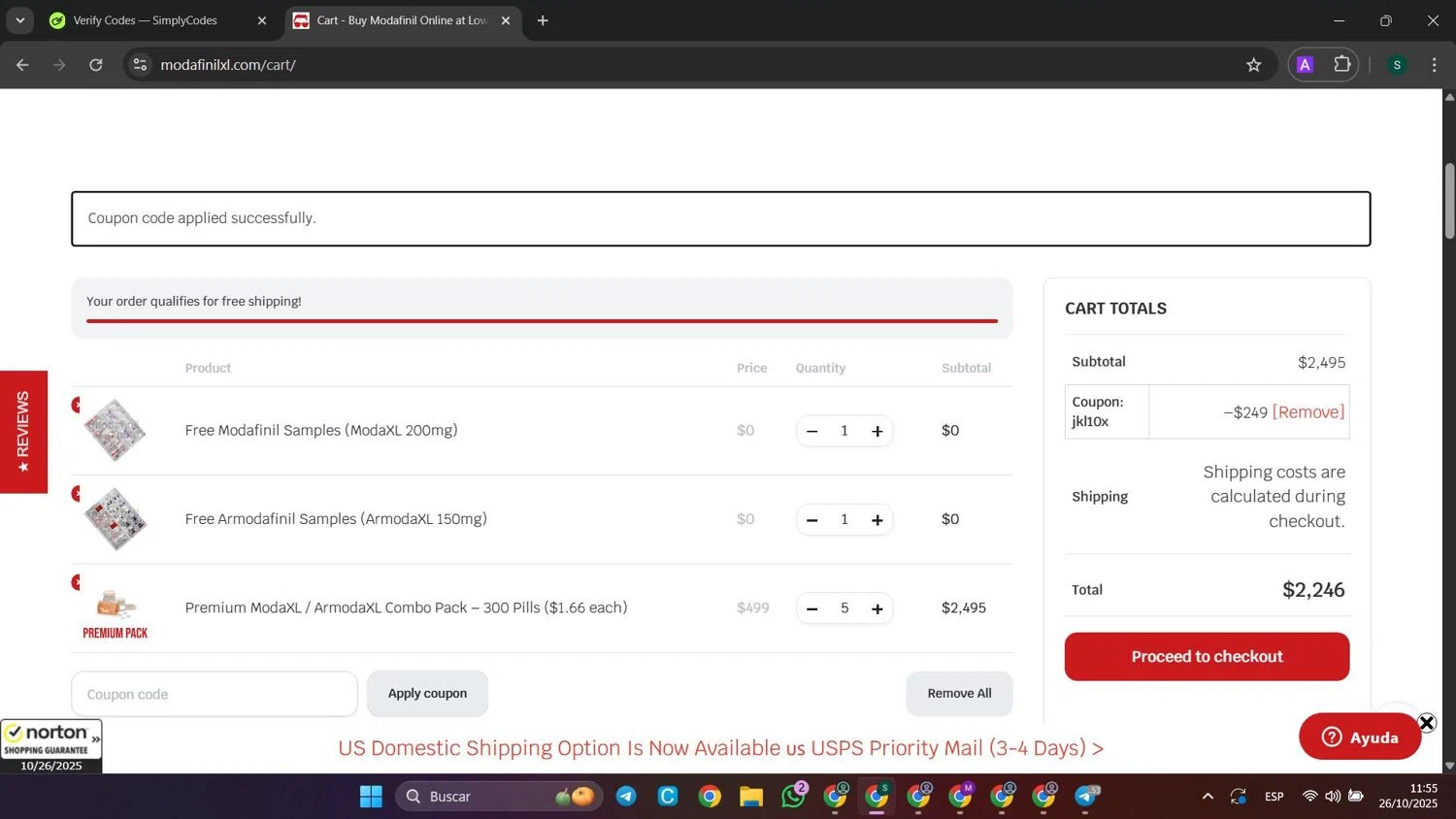Open File Explorer from the taskbar

(x=751, y=797)
